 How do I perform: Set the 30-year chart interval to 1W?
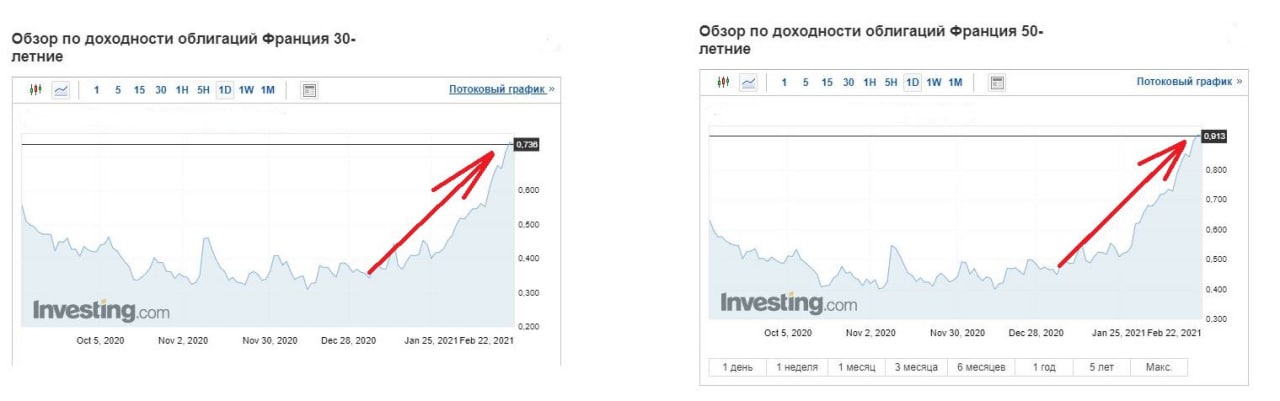coord(246,90)
